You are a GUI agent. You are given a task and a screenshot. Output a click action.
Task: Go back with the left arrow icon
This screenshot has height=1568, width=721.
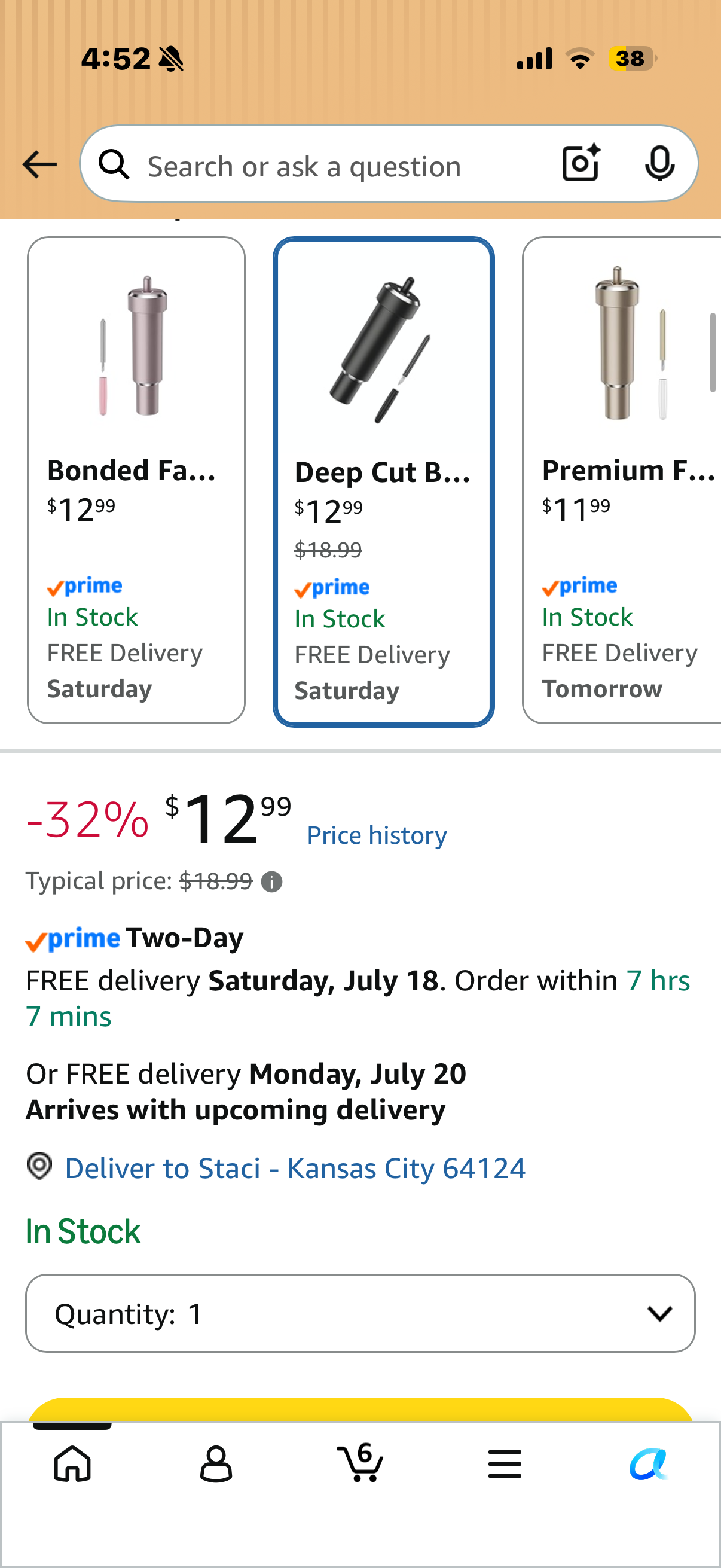click(x=39, y=165)
